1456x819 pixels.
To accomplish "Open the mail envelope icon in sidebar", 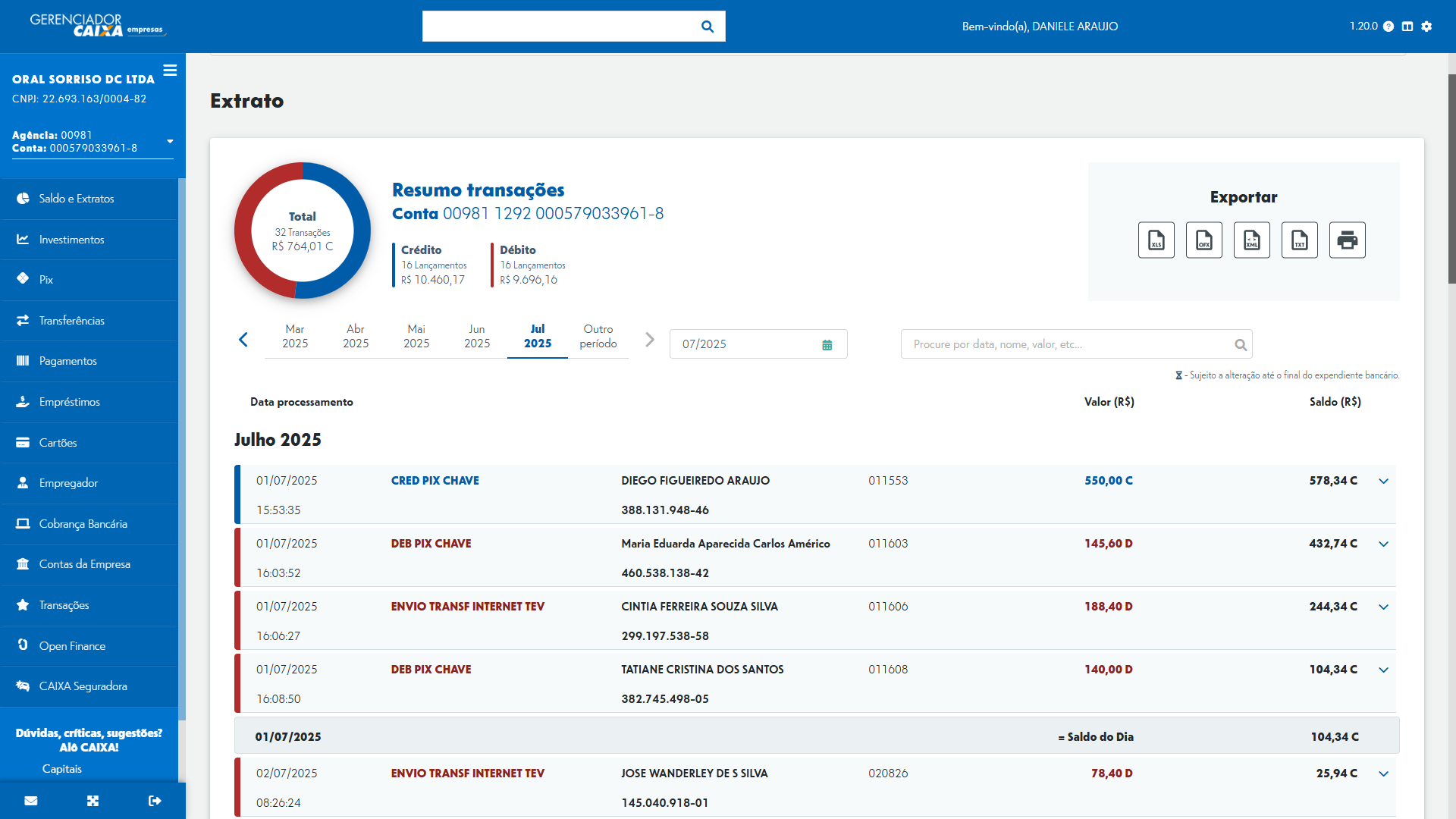I will [x=31, y=801].
